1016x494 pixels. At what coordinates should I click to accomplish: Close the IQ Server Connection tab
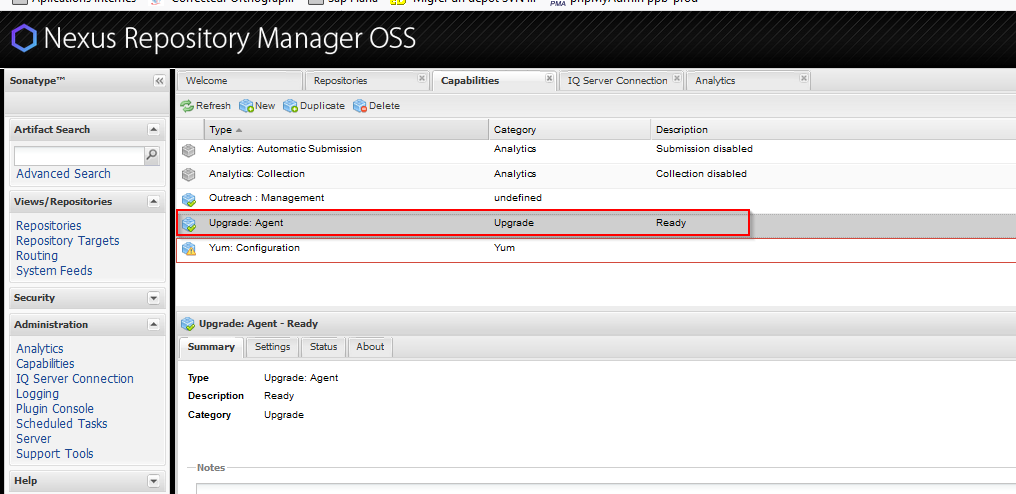tap(677, 80)
